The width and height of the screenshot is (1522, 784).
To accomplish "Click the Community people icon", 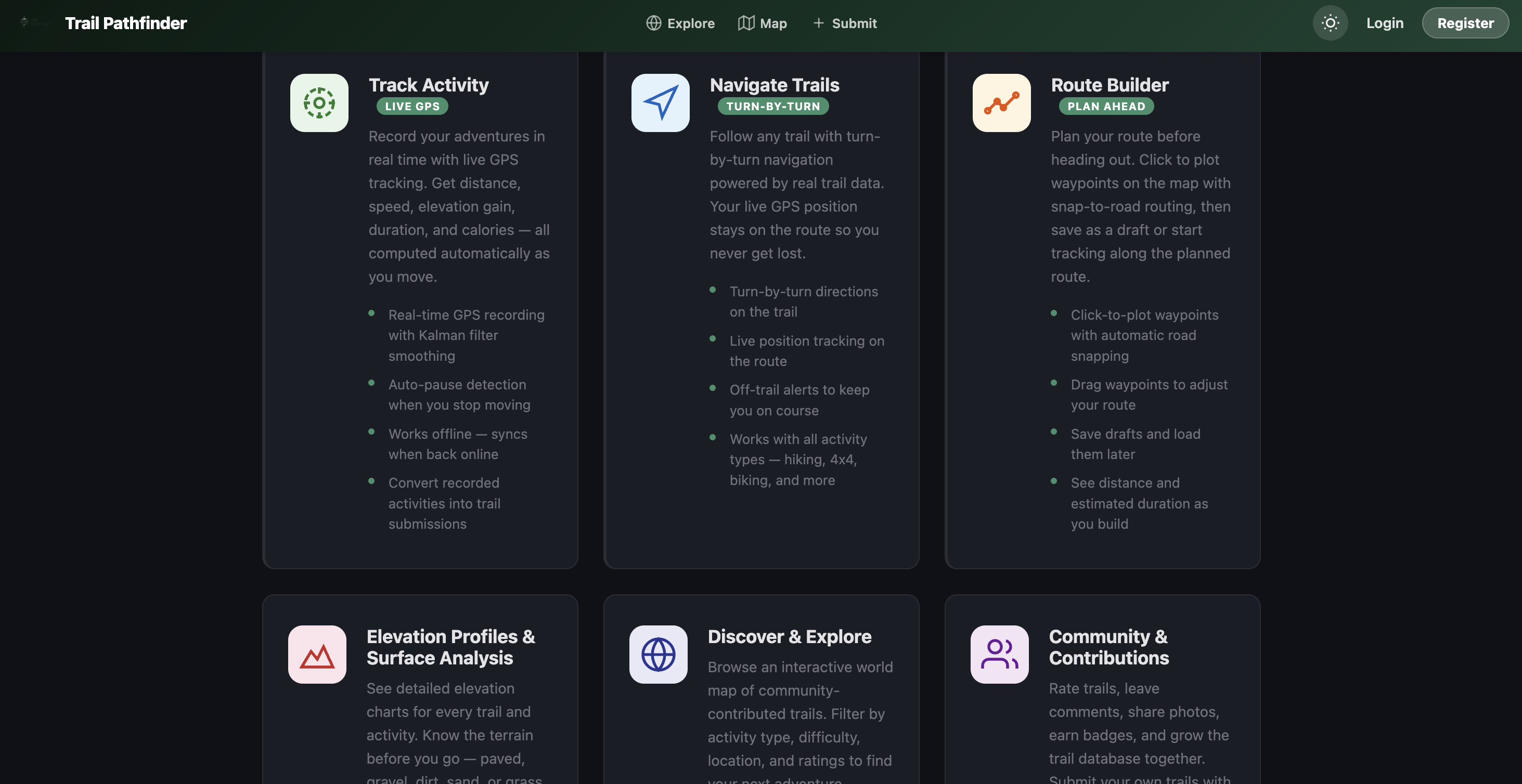I will [999, 654].
